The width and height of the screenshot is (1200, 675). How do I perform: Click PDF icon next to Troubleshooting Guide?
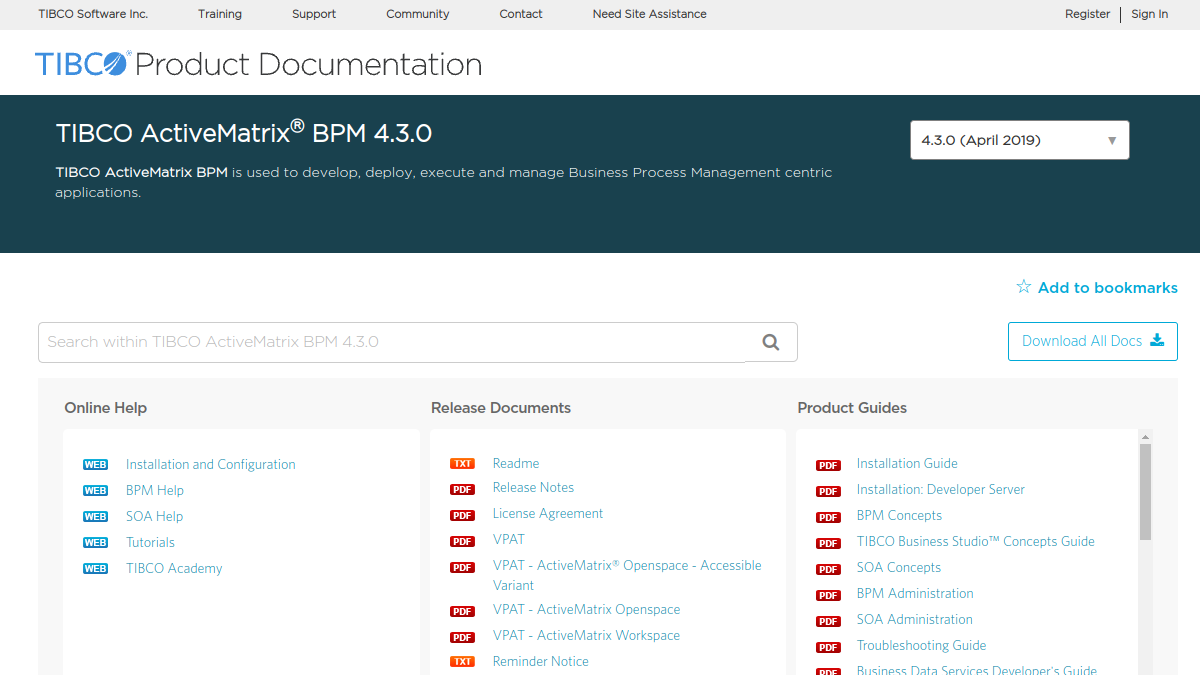pyautogui.click(x=828, y=648)
